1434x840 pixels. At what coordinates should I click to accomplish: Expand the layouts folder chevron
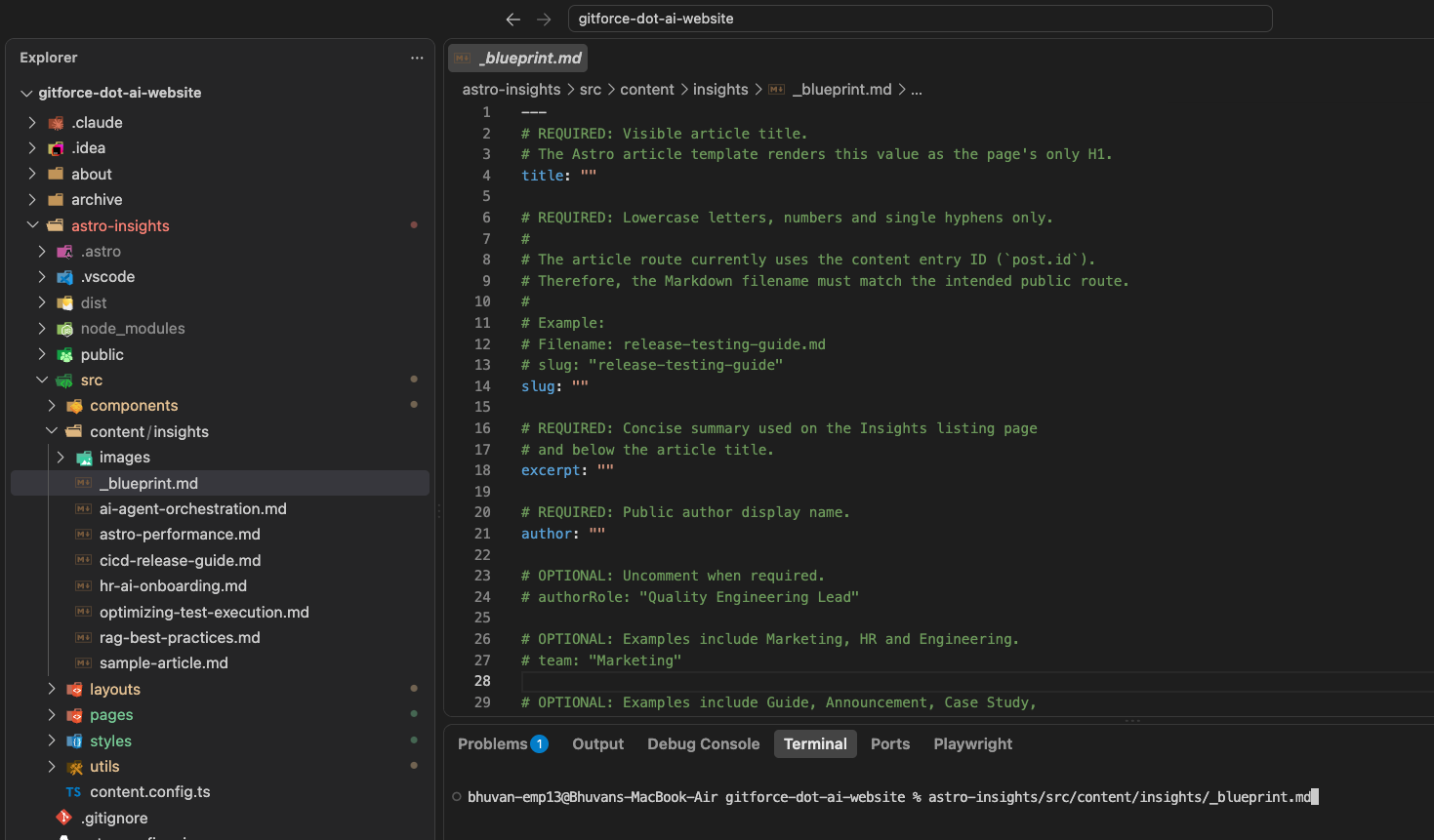click(52, 690)
